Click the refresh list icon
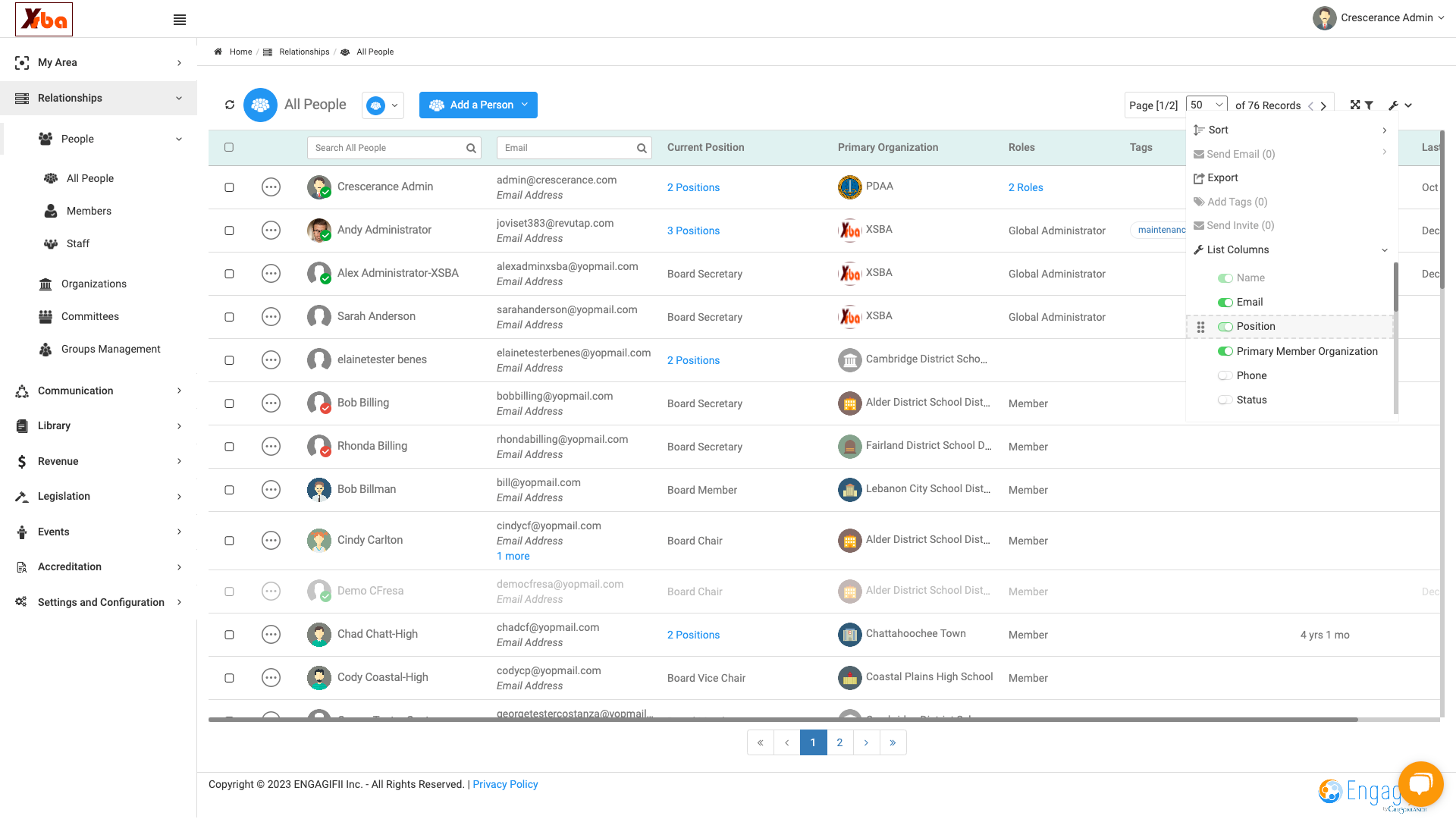 point(230,105)
